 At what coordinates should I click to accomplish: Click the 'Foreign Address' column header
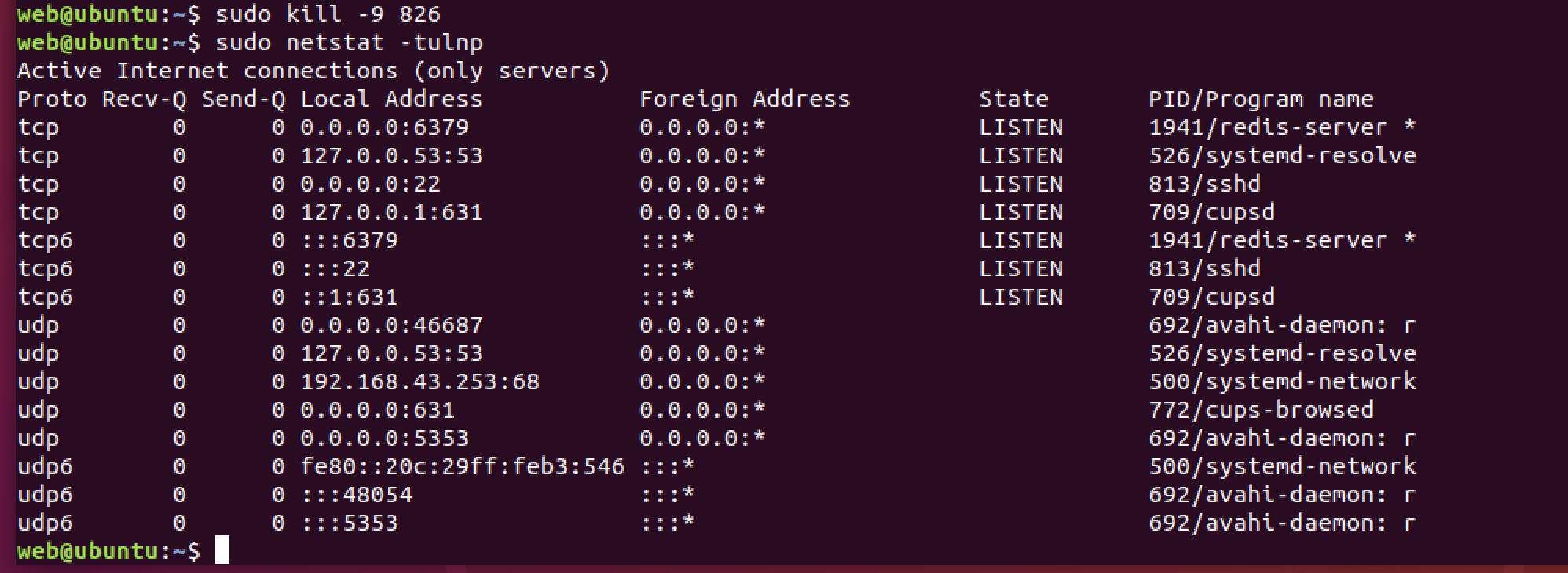point(744,99)
